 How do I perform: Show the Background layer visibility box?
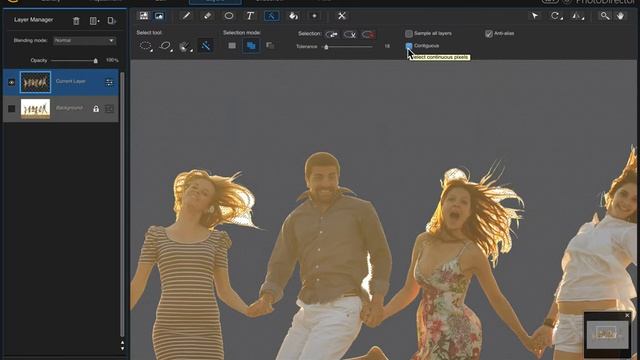click(11, 109)
